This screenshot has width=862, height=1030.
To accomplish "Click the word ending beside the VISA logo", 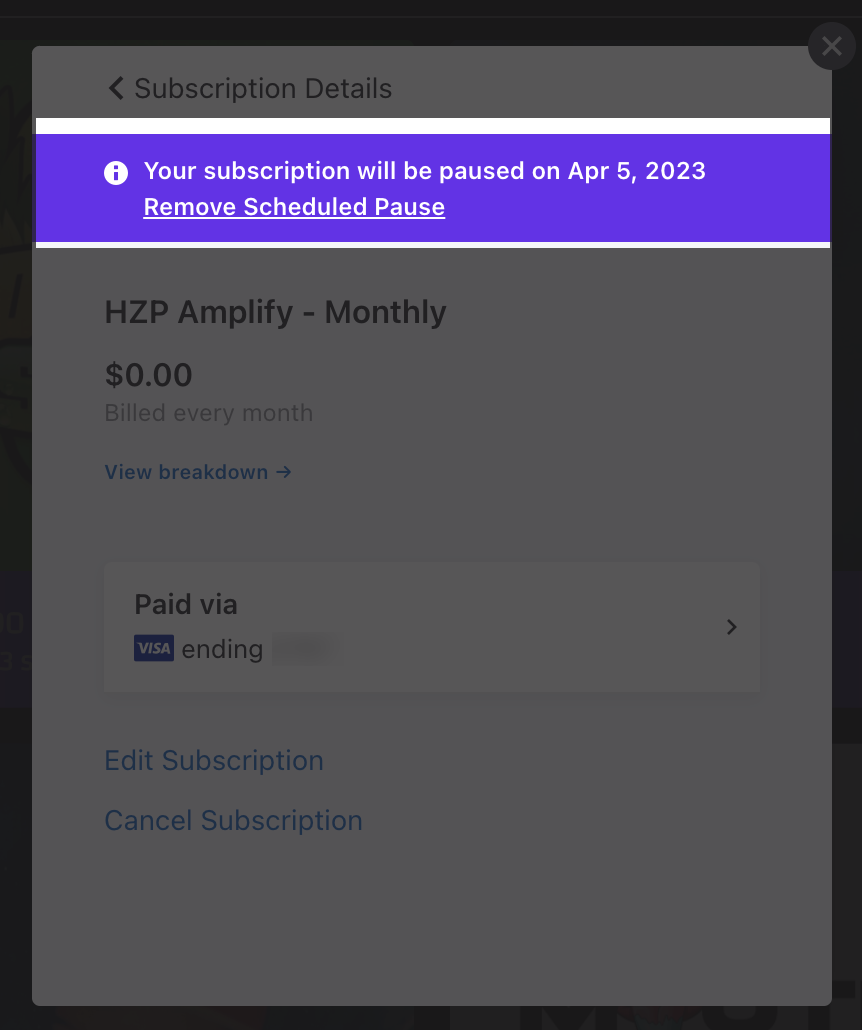I will coord(222,650).
